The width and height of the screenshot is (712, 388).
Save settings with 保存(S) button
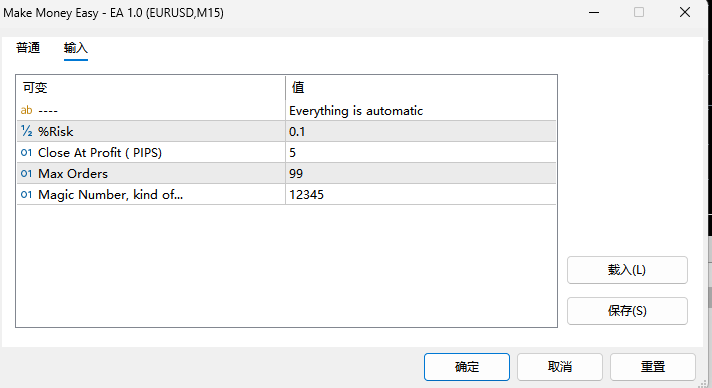click(627, 311)
